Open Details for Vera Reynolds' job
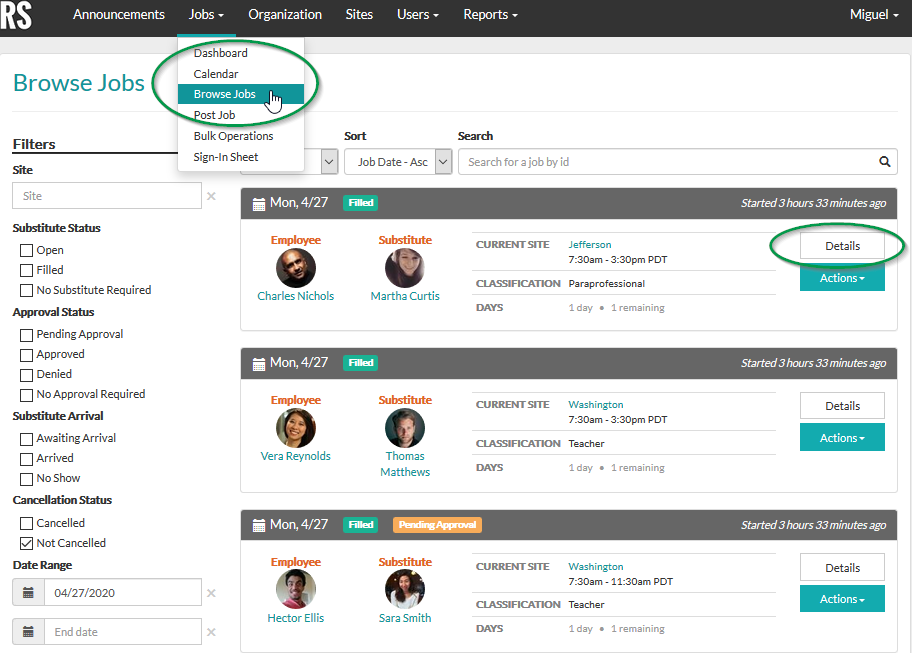The width and height of the screenshot is (912, 653). (842, 406)
